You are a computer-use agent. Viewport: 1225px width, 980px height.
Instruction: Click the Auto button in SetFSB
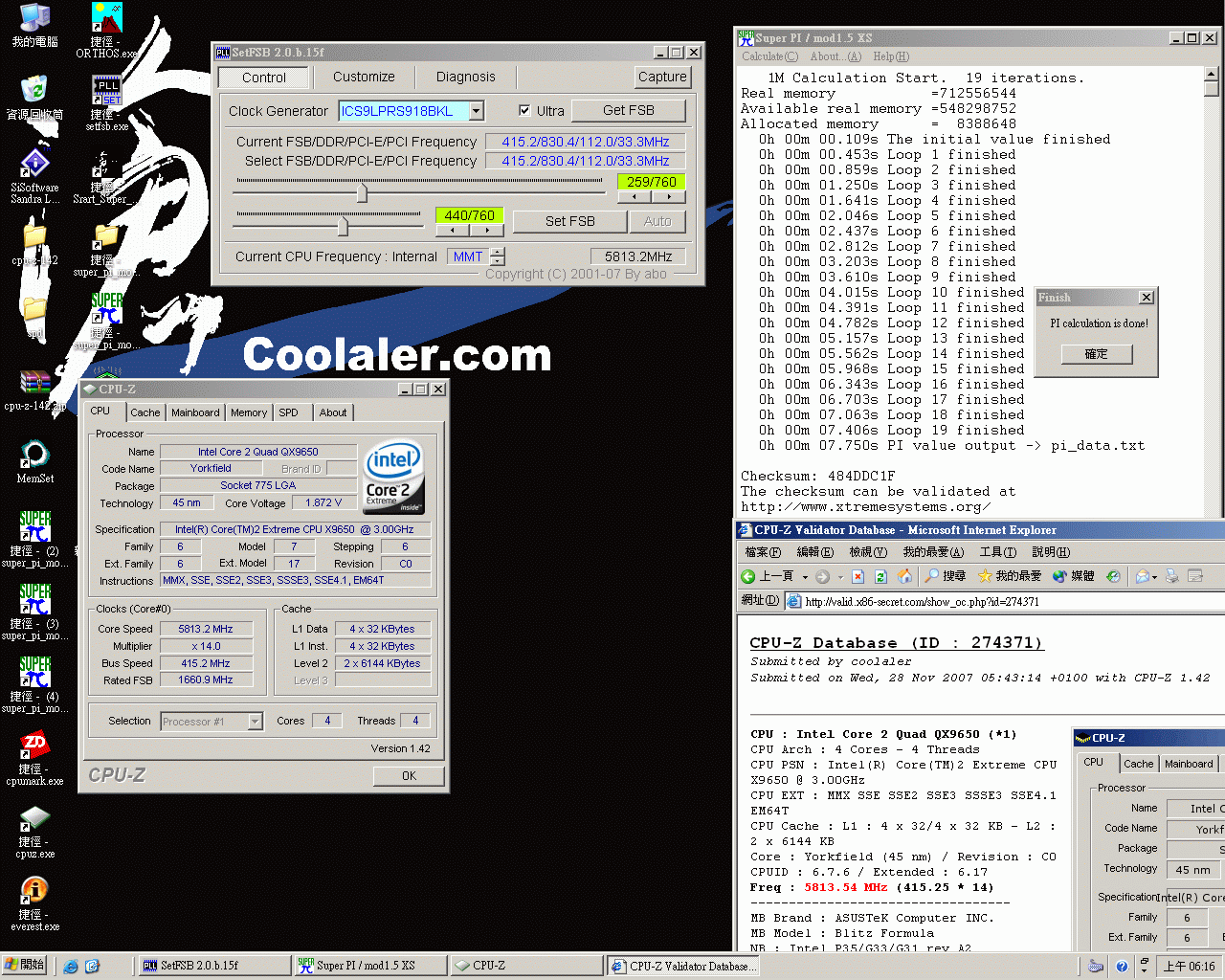[657, 221]
